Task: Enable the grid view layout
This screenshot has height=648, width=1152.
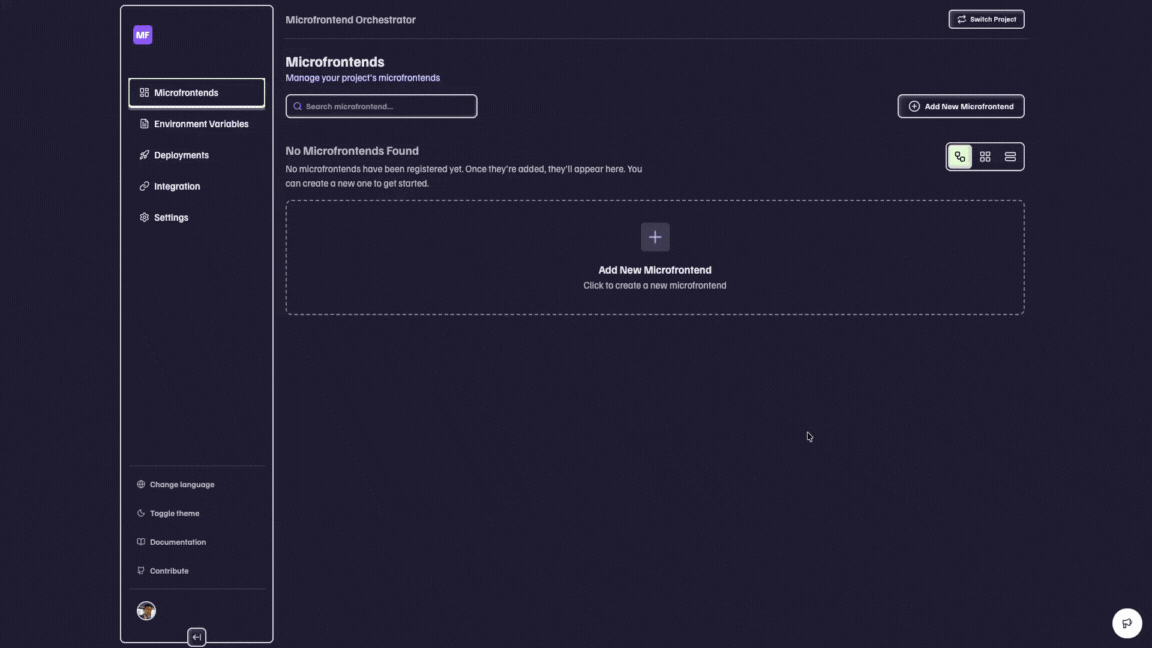Action: tap(985, 156)
